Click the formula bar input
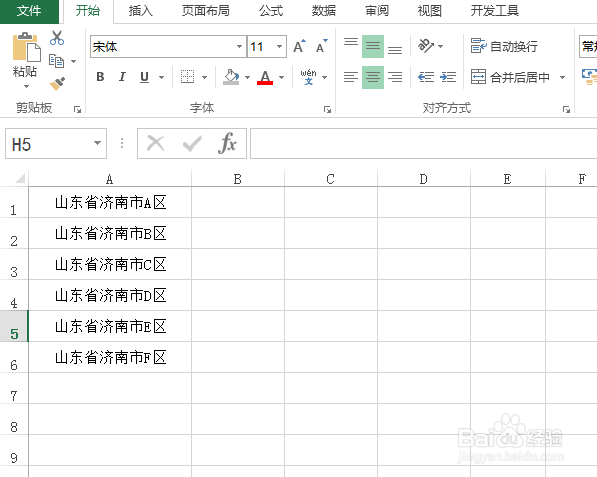This screenshot has height=477, width=597. click(x=423, y=143)
